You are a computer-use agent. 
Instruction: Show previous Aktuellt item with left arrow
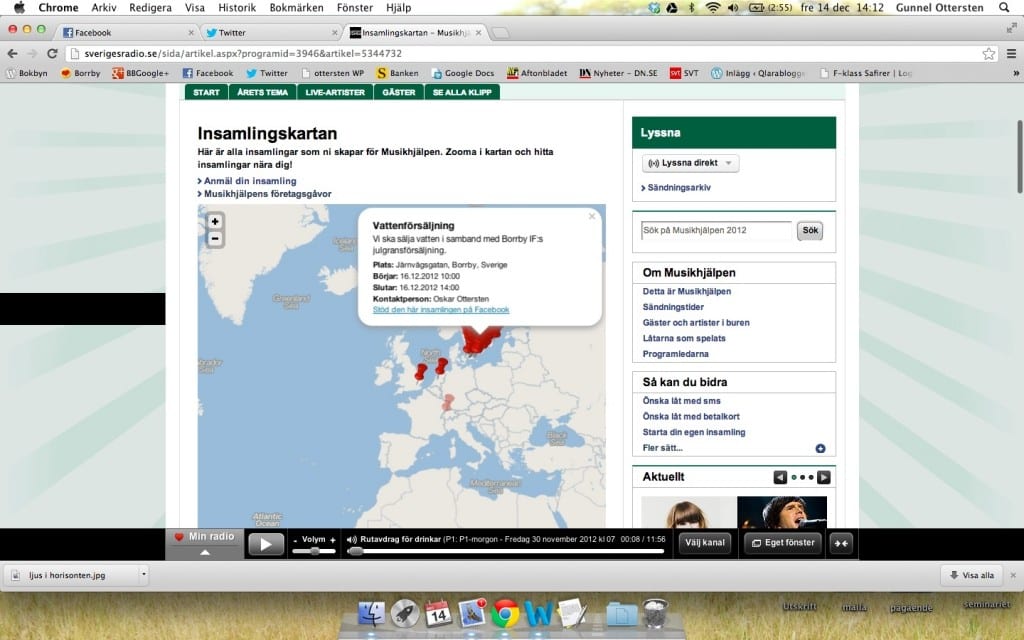(x=780, y=477)
